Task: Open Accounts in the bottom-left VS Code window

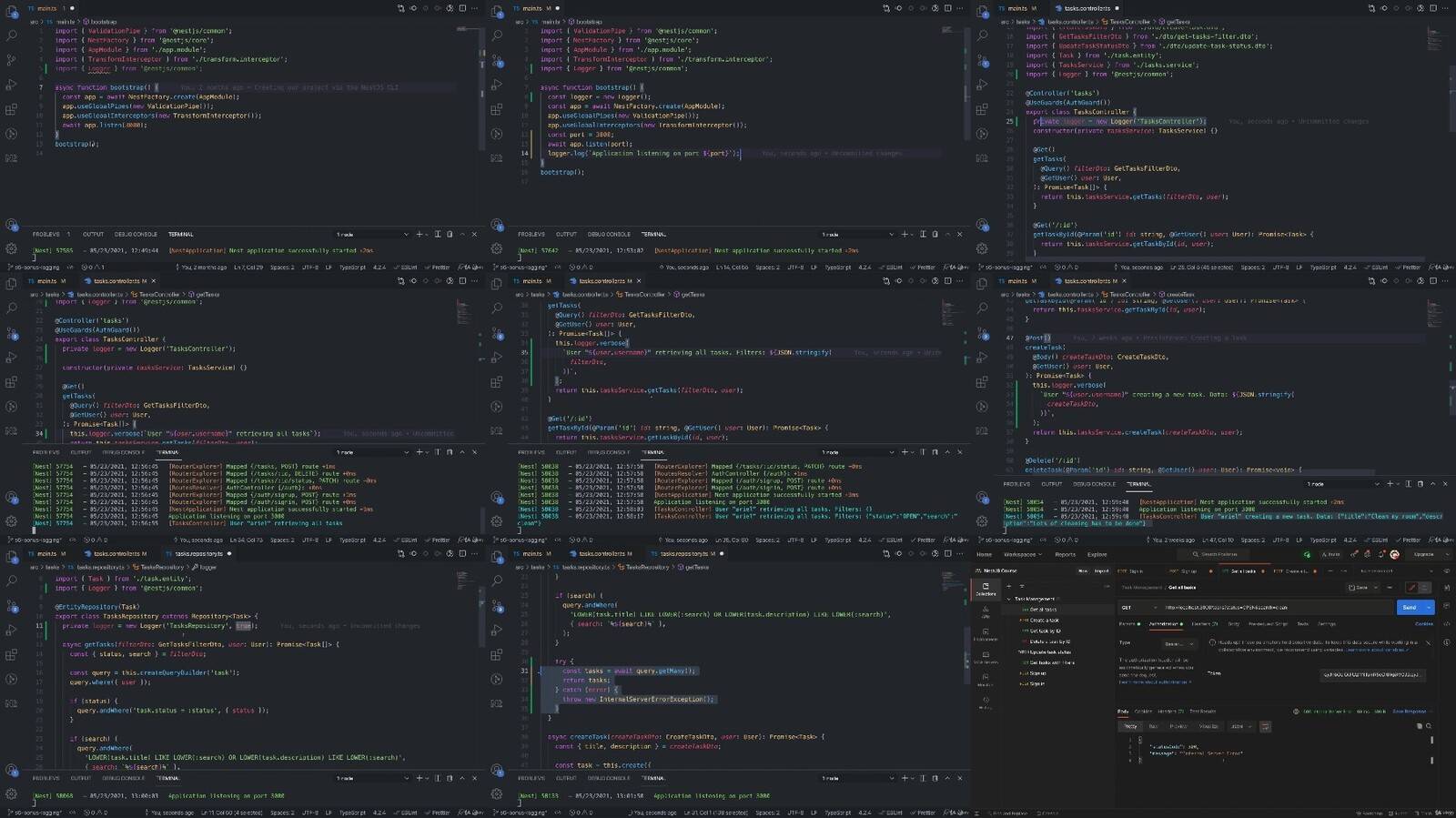Action: [x=12, y=770]
